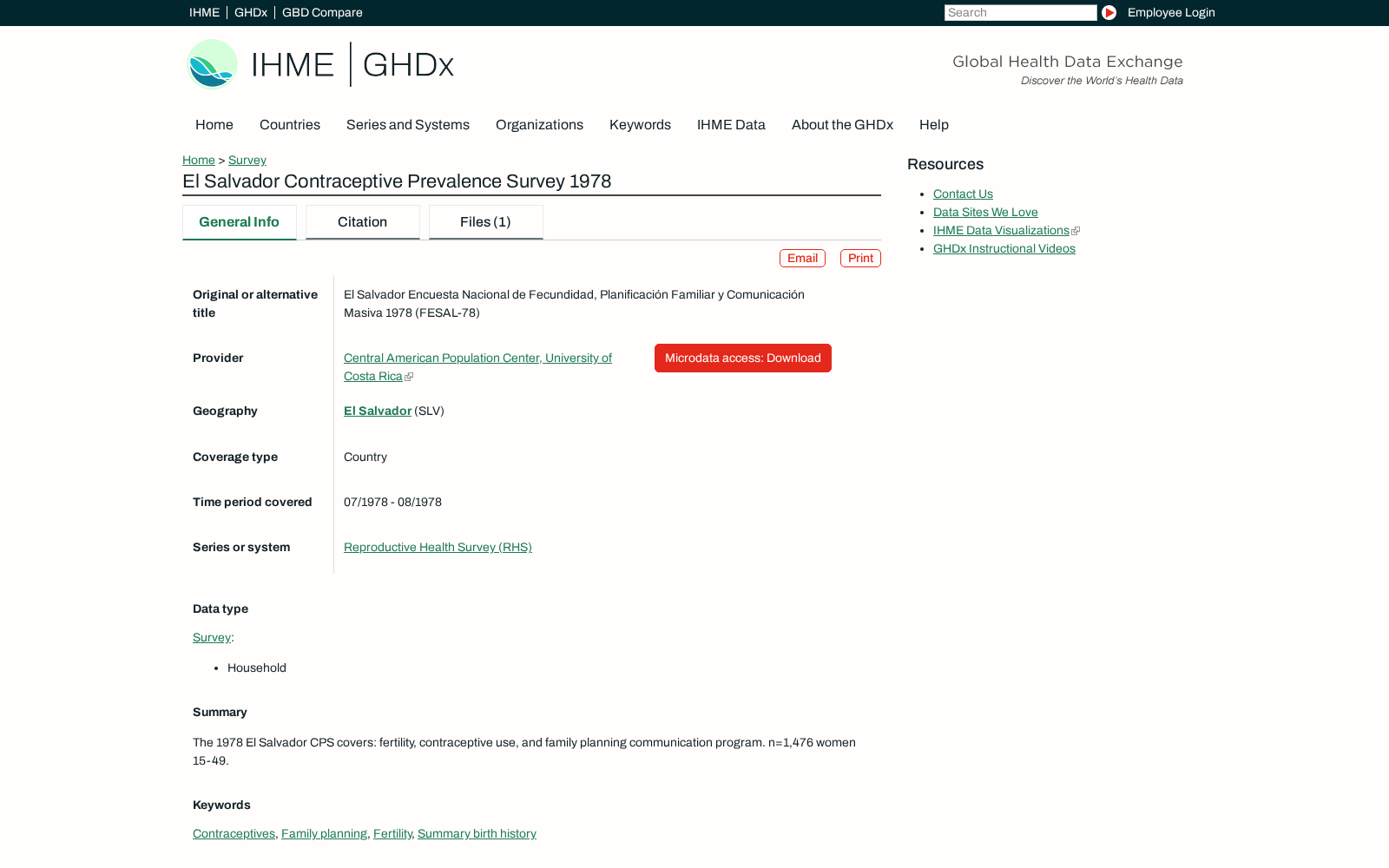Click external link icon after Costa Rica

click(409, 377)
